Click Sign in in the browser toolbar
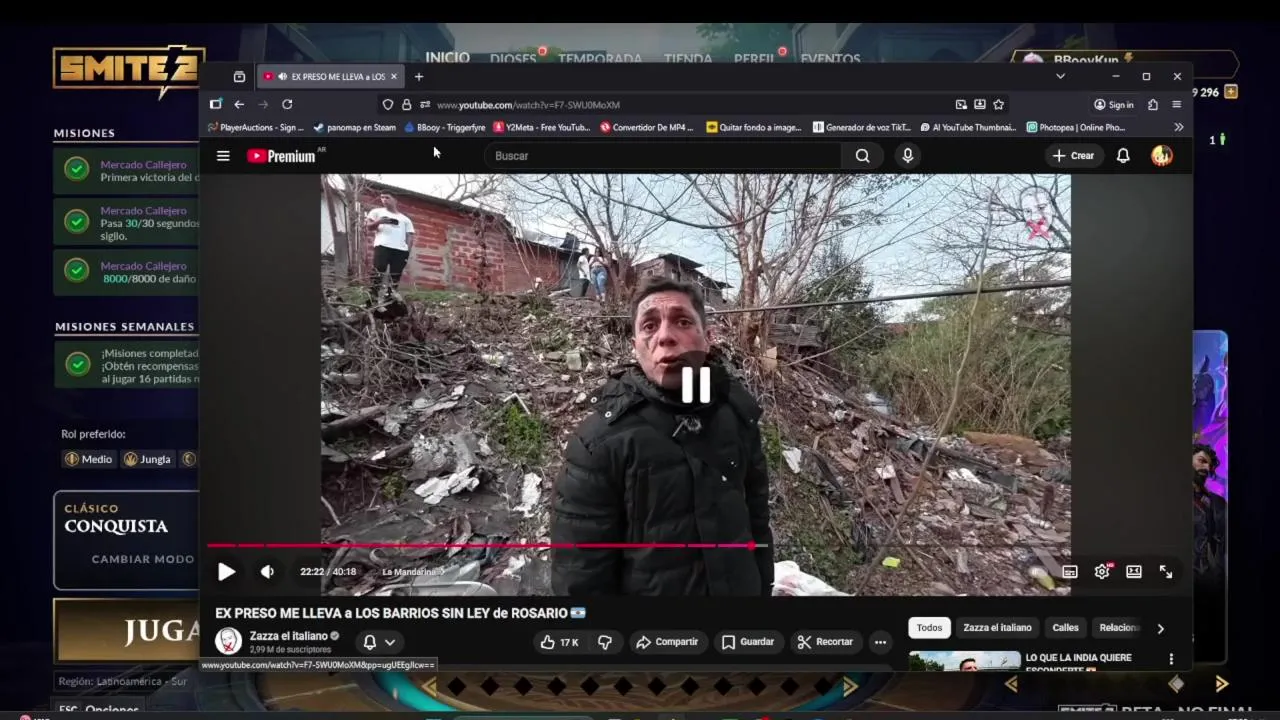This screenshot has width=1280, height=720. 1114,104
